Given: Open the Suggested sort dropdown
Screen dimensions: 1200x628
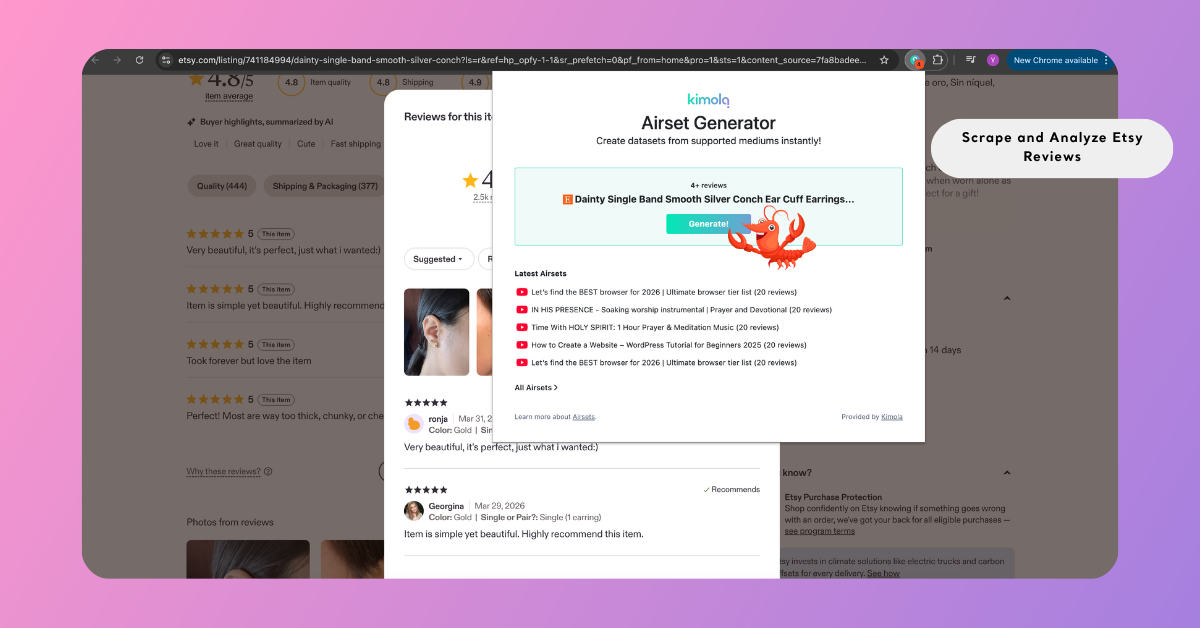Looking at the screenshot, I should (439, 259).
